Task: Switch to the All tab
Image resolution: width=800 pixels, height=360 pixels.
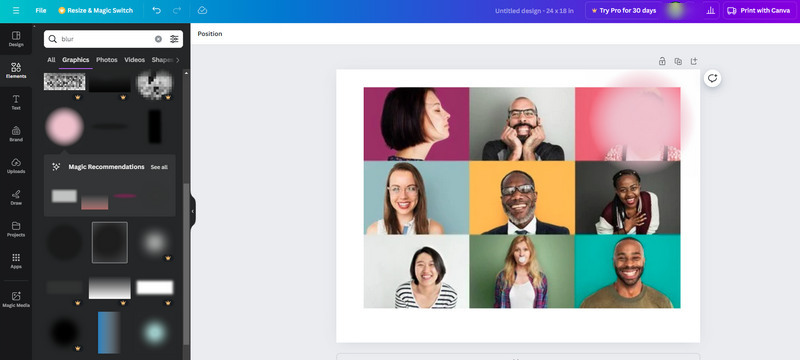Action: [x=51, y=60]
